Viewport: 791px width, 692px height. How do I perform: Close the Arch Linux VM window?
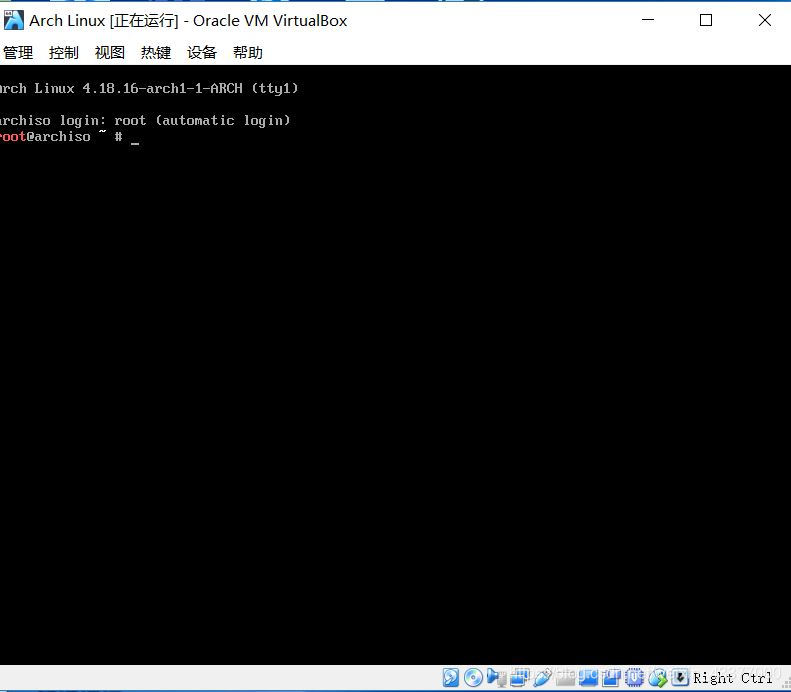click(x=764, y=20)
